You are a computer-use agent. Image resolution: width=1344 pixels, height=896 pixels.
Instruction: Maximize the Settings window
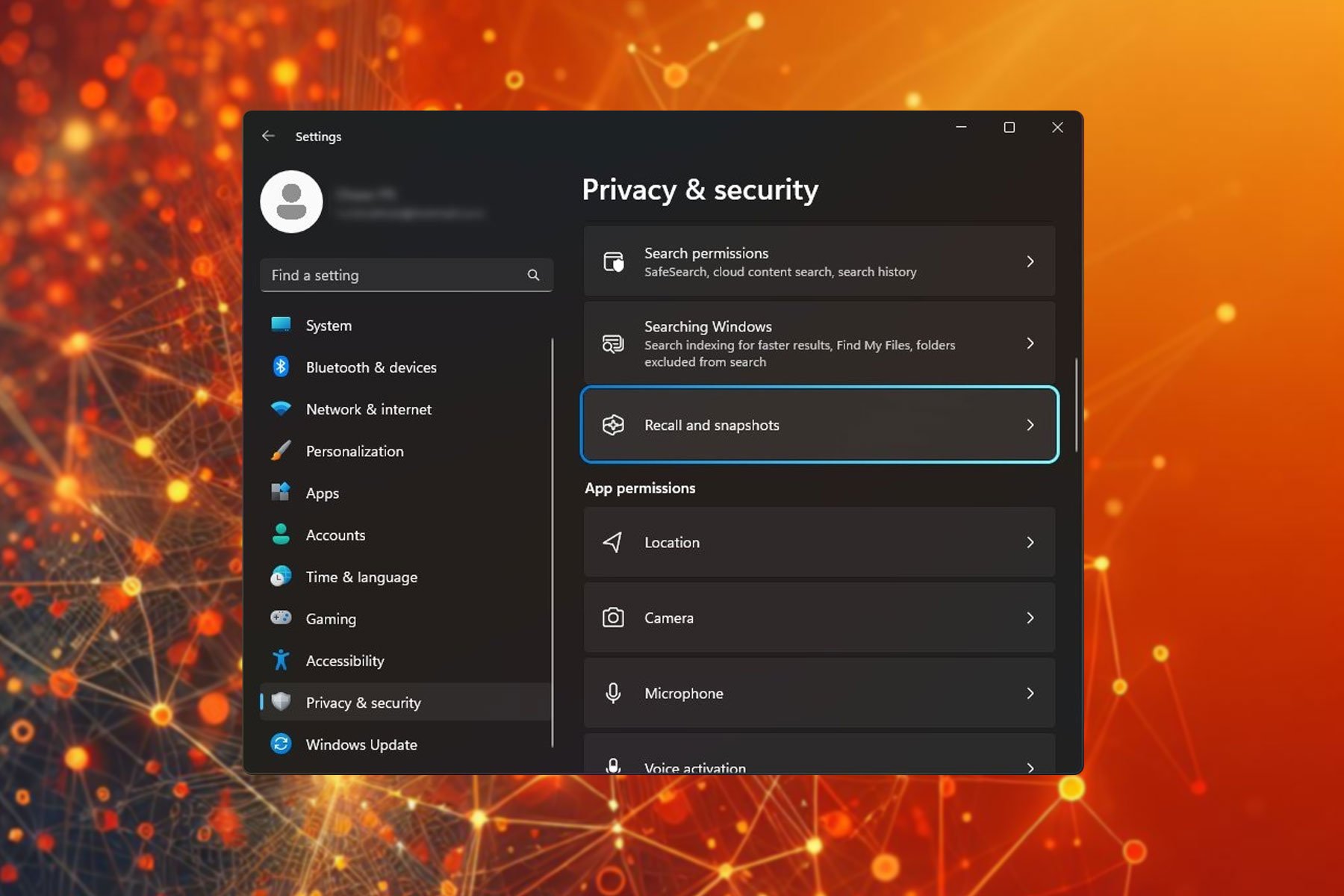click(1009, 127)
